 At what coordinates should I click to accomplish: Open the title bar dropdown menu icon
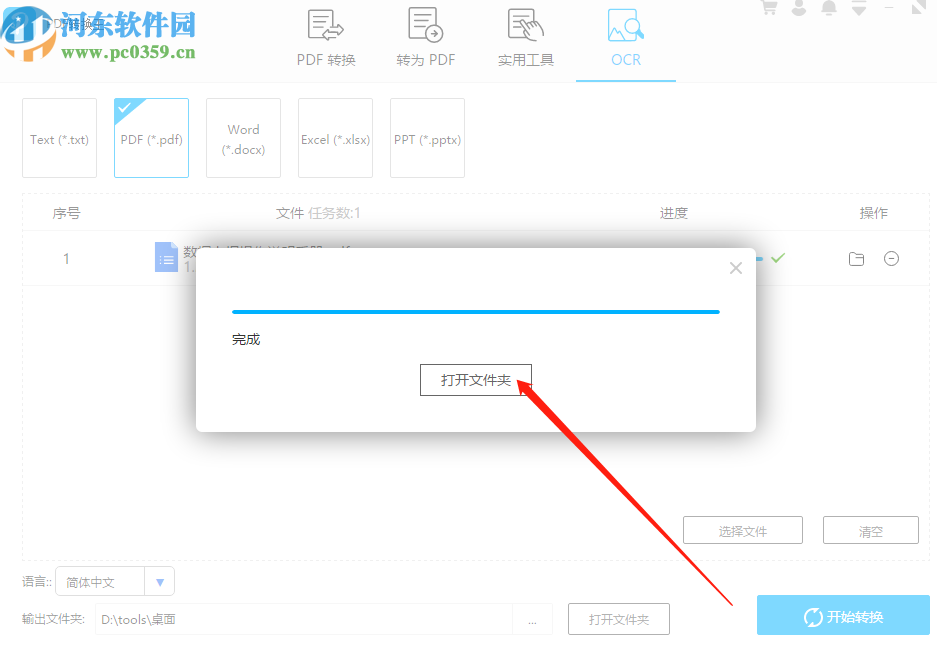(x=859, y=8)
